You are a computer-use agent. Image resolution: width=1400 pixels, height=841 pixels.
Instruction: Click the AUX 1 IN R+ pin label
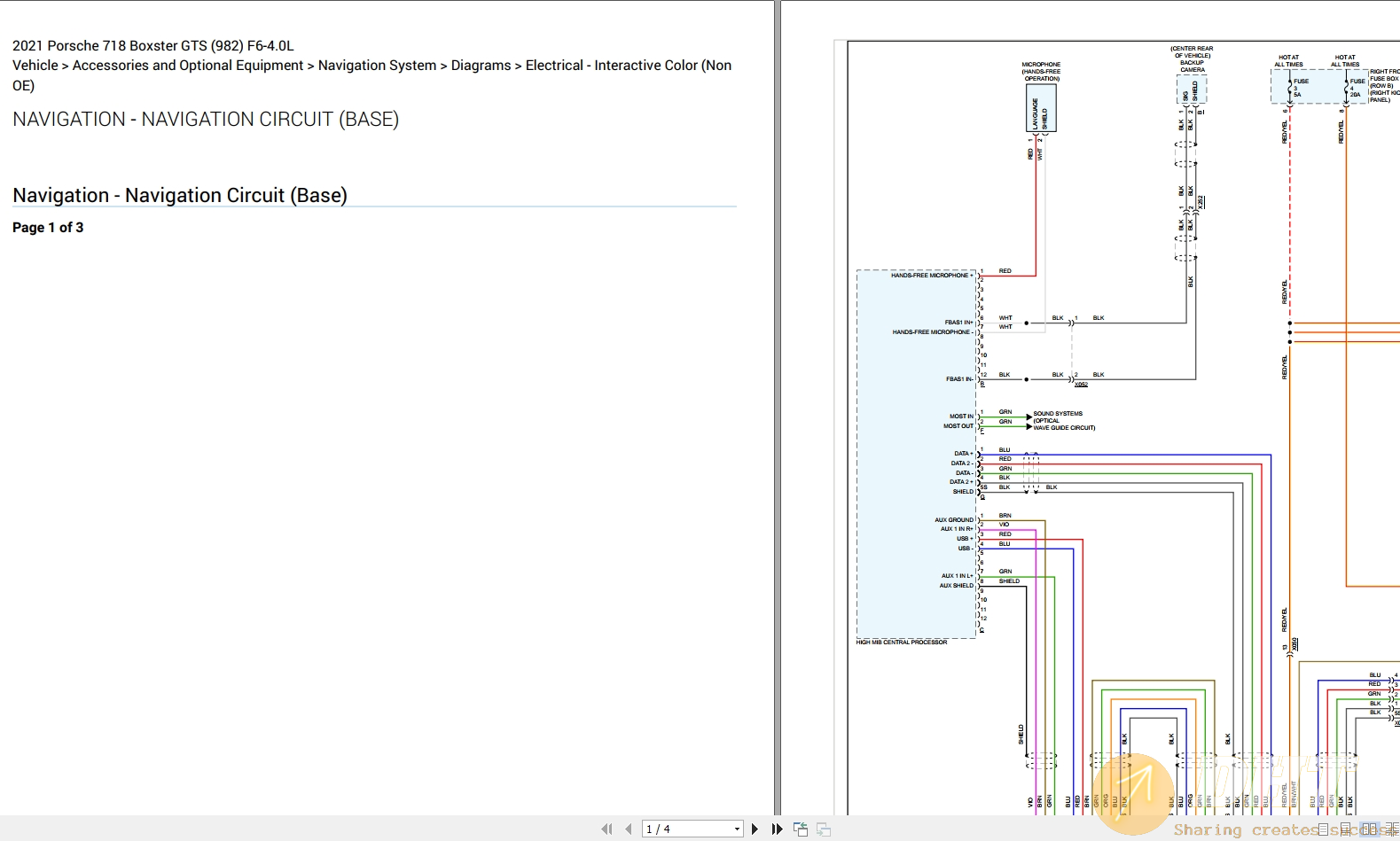(x=957, y=529)
